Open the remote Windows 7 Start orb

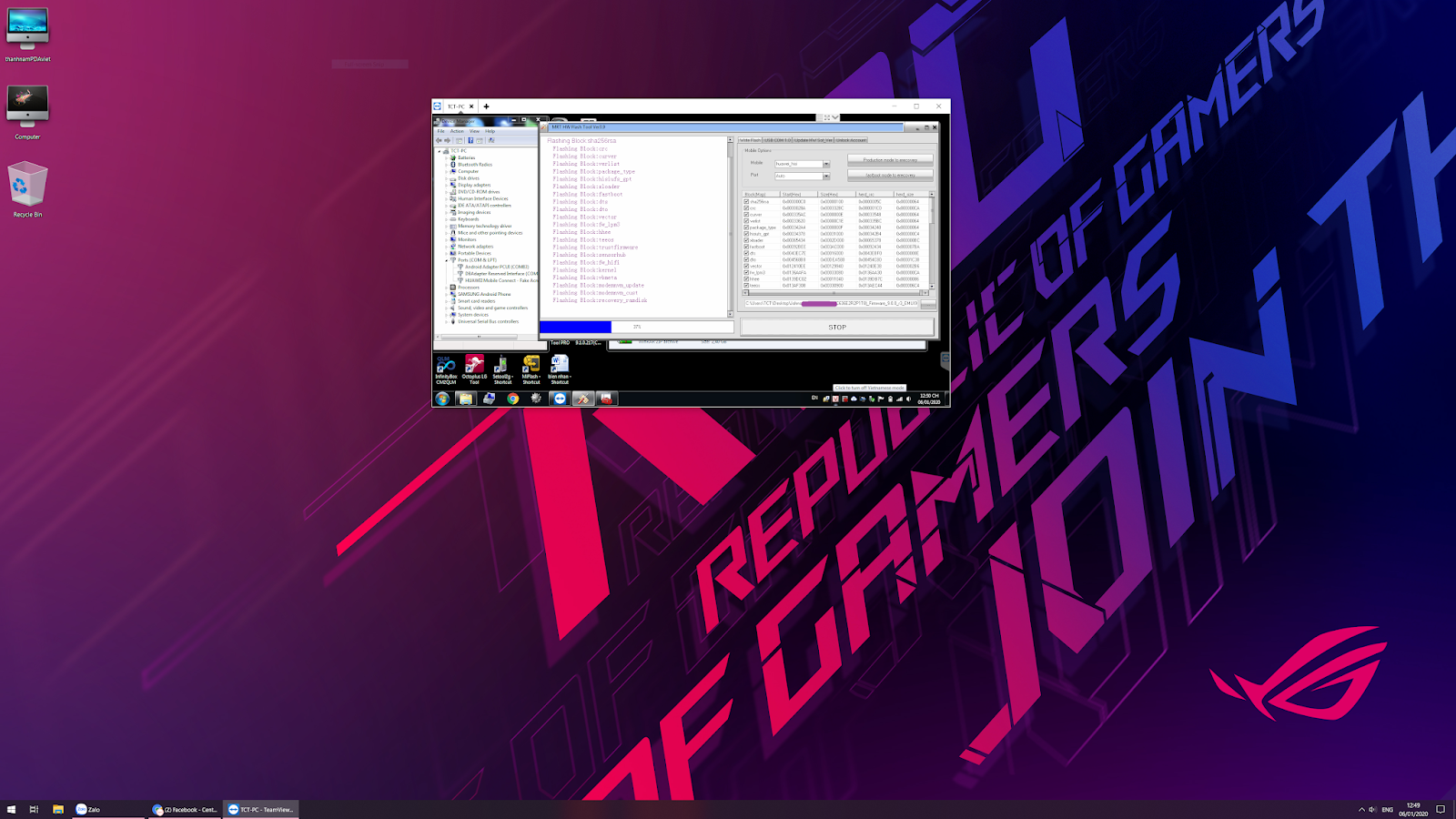[443, 399]
